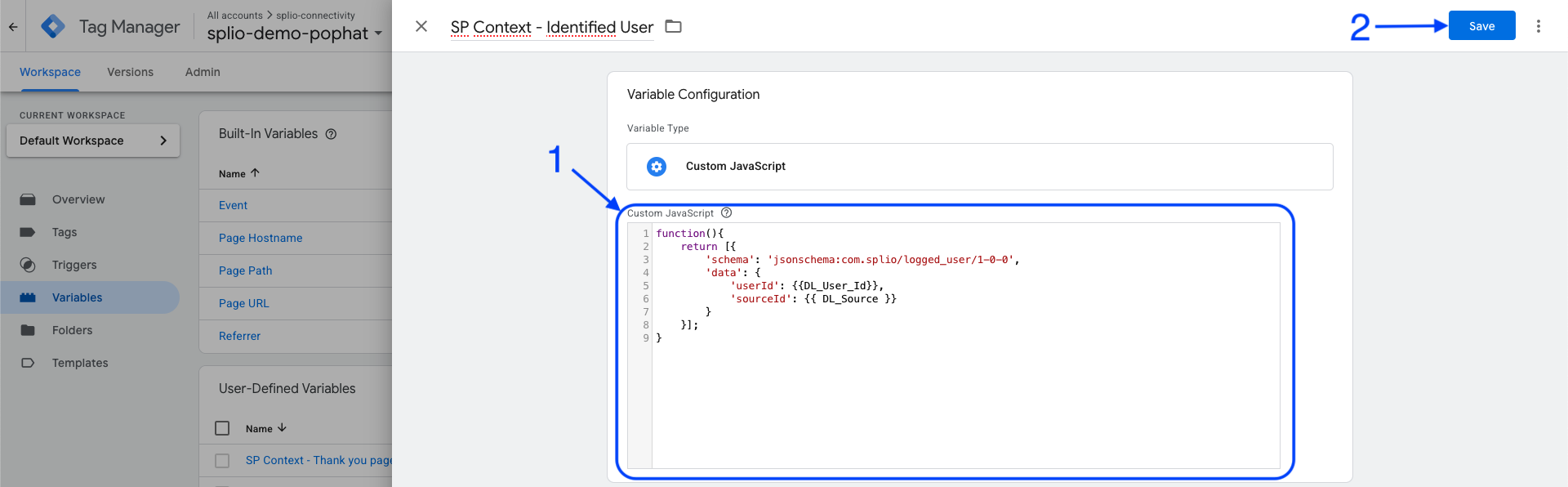
Task: Click the Tag Manager diamond logo
Action: [x=53, y=27]
